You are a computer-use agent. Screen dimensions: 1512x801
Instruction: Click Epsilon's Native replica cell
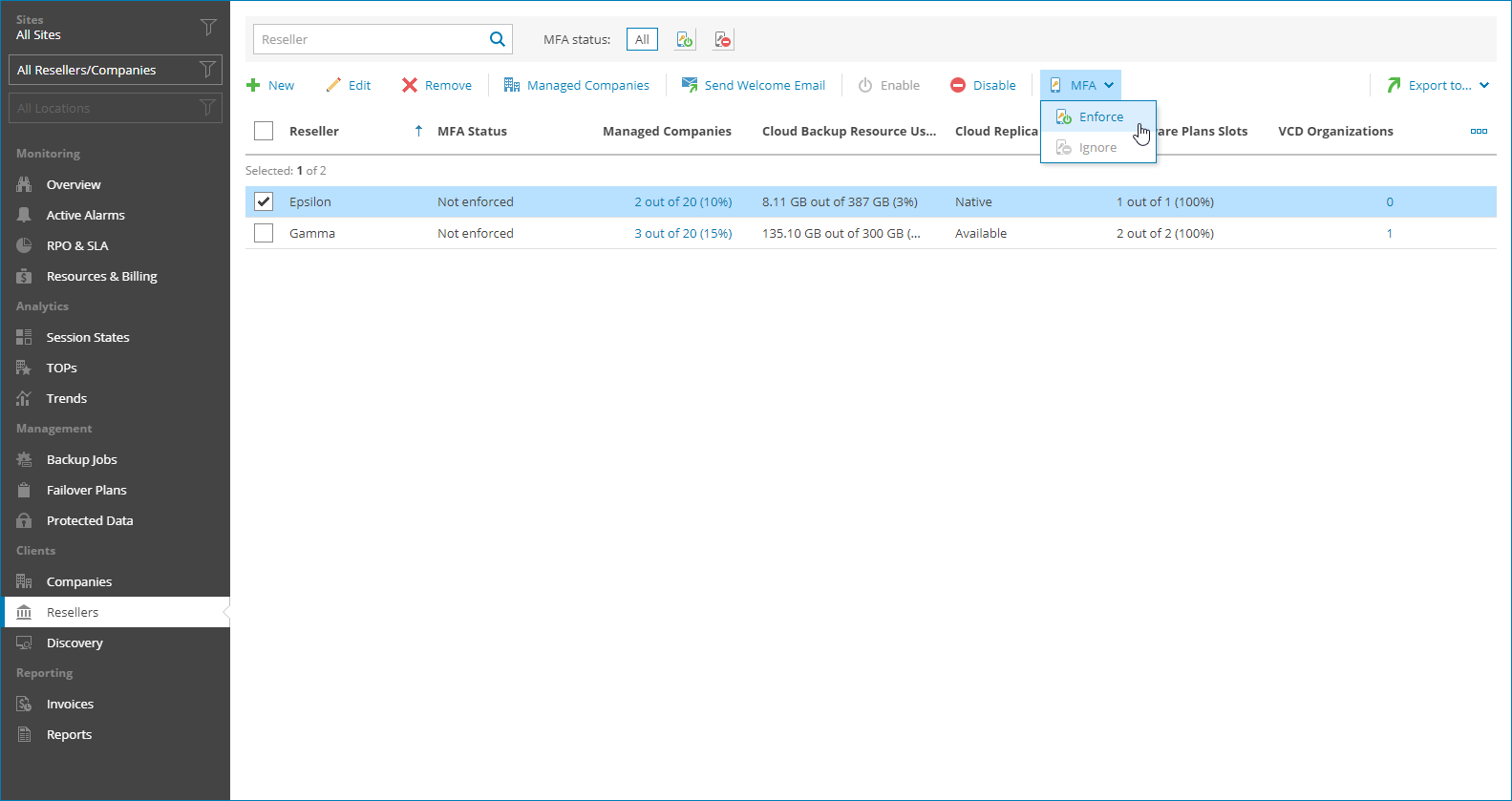point(973,201)
